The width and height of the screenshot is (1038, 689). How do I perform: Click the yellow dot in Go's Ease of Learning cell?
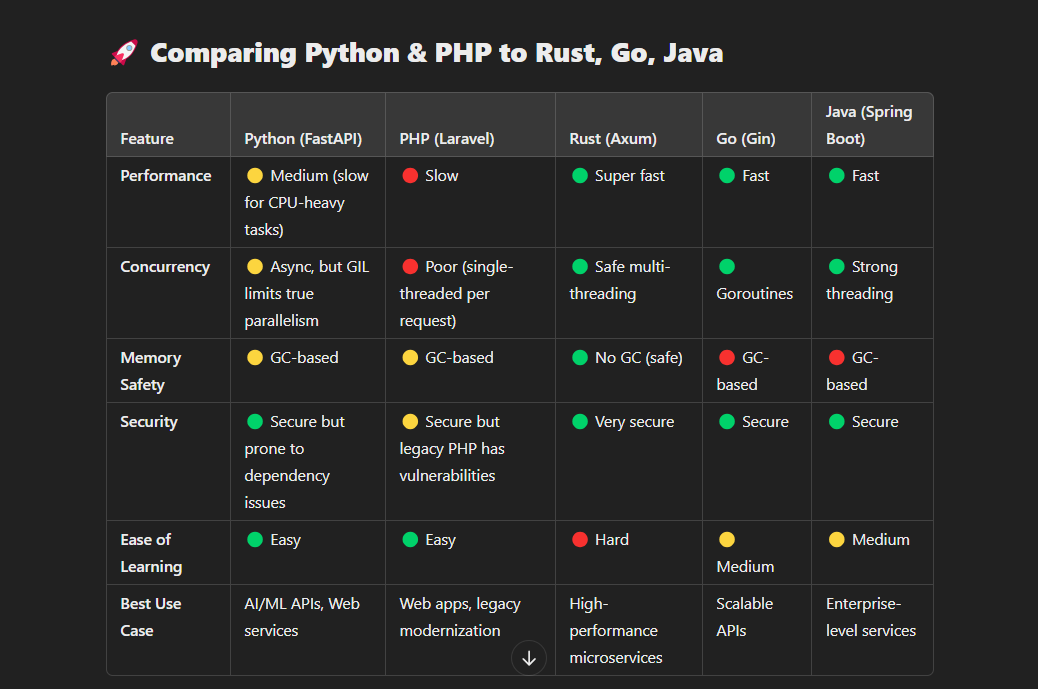pos(727,539)
